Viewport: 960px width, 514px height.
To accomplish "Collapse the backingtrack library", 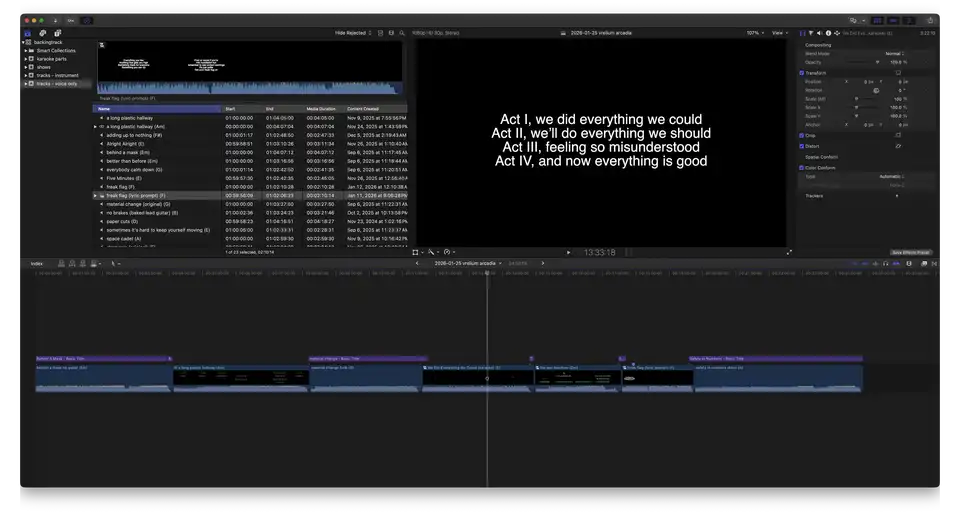I will point(23,42).
